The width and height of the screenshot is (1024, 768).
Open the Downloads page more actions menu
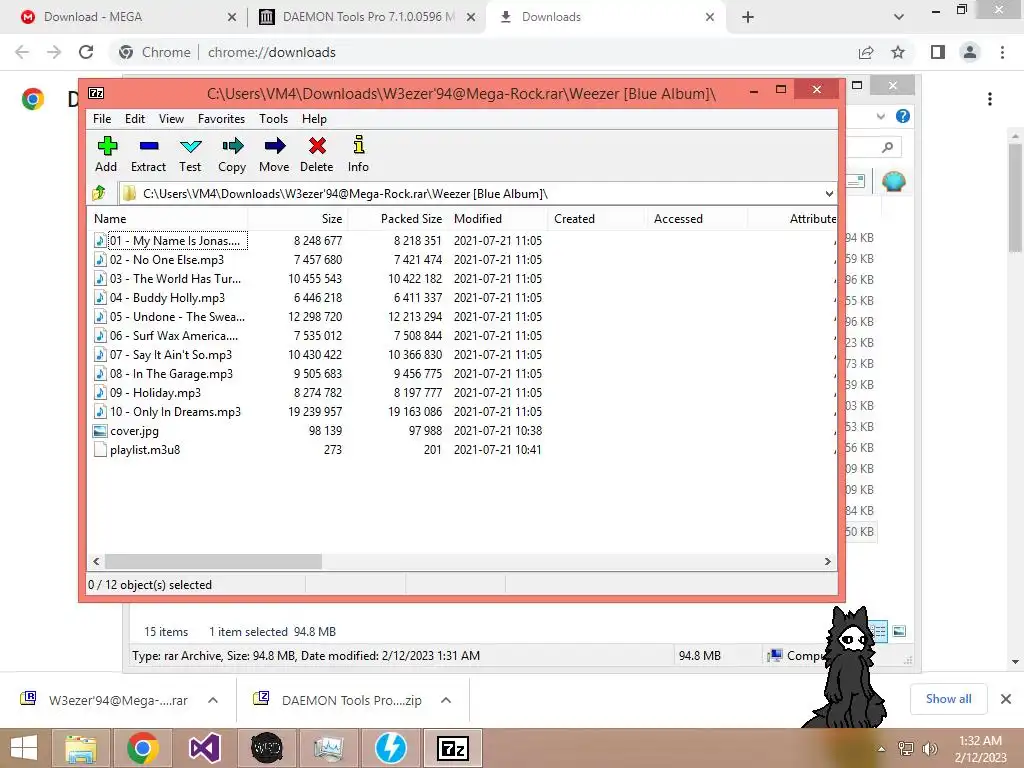click(x=990, y=99)
